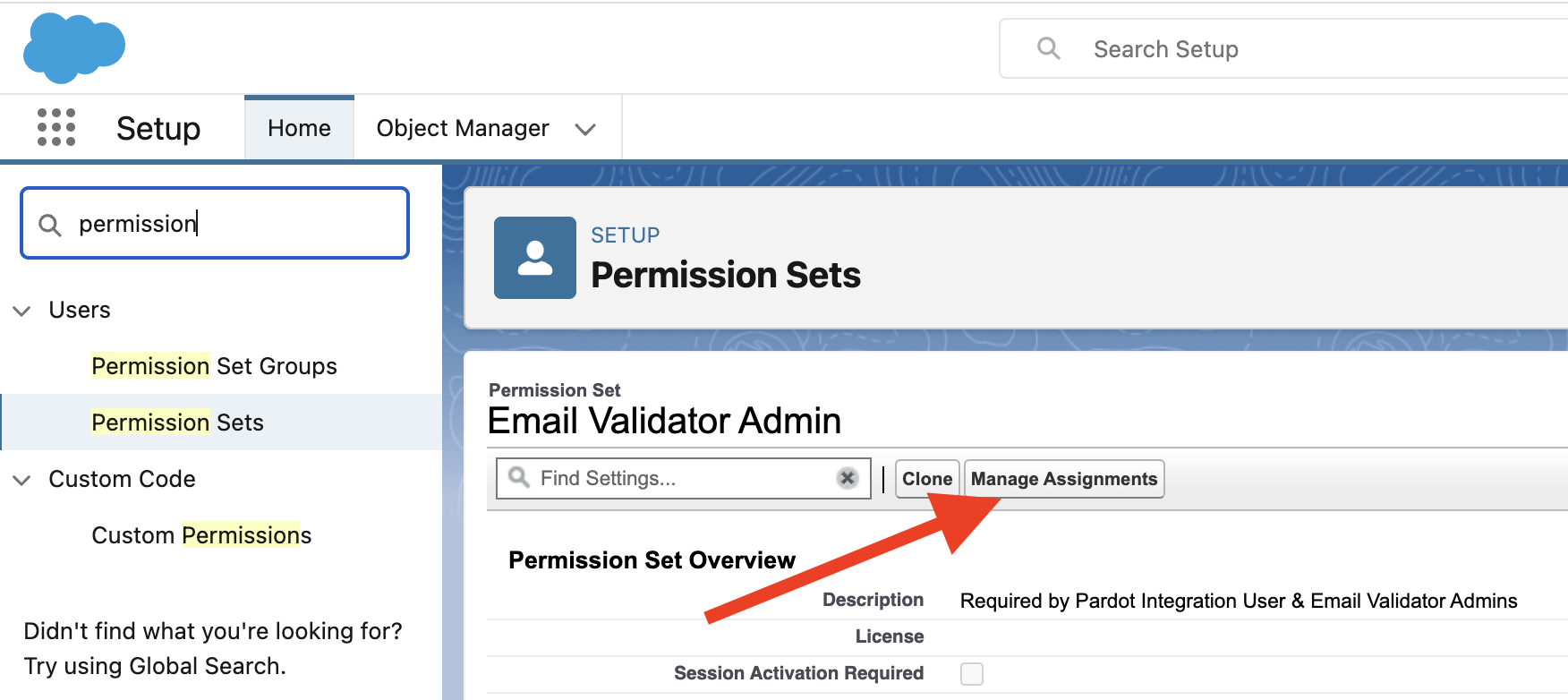
Task: Clear the Find Settings field via the X icon
Action: click(x=847, y=478)
